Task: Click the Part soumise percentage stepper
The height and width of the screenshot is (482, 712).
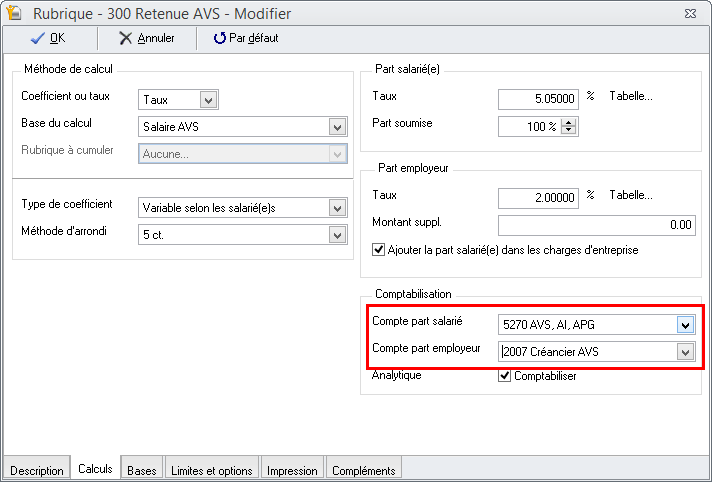Action: 570,127
